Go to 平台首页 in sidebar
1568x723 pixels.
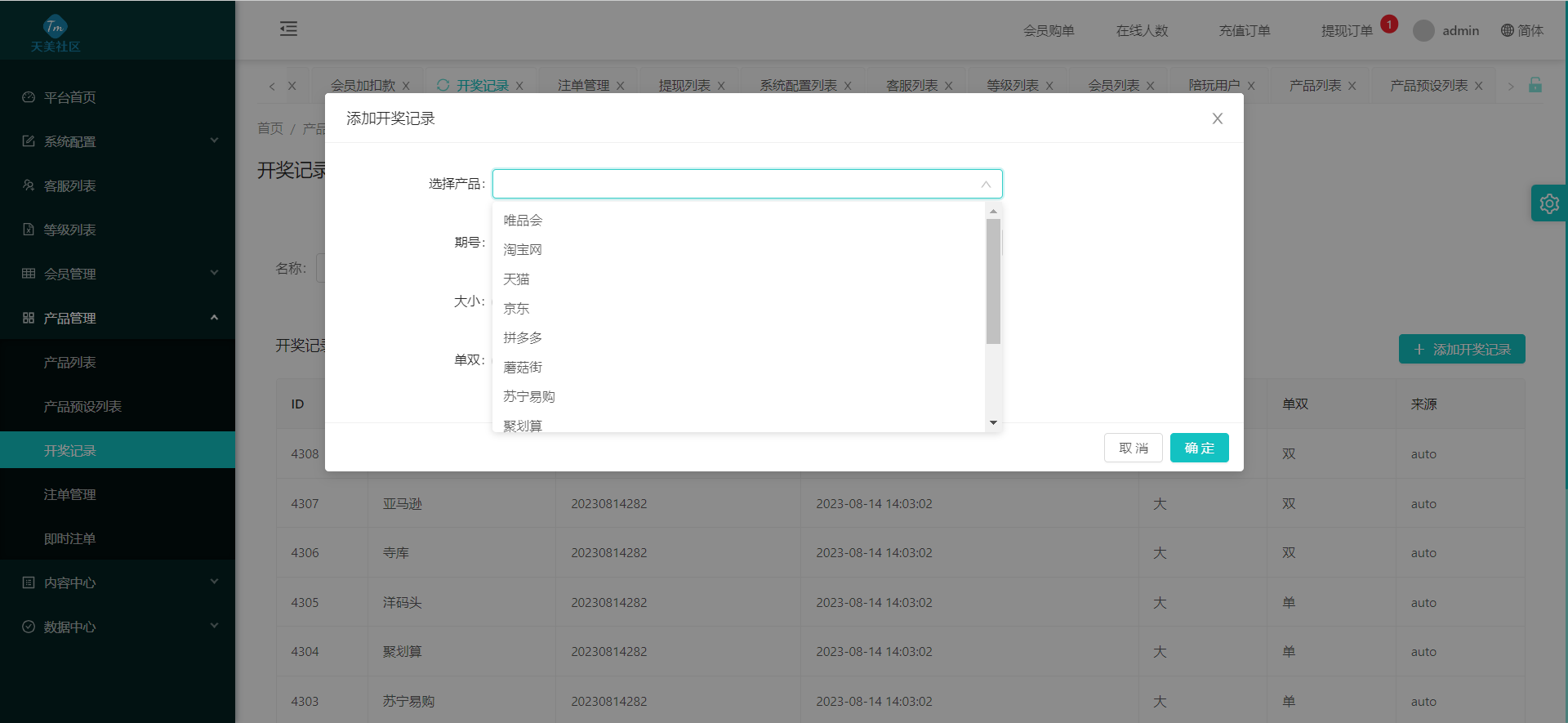tap(118, 97)
